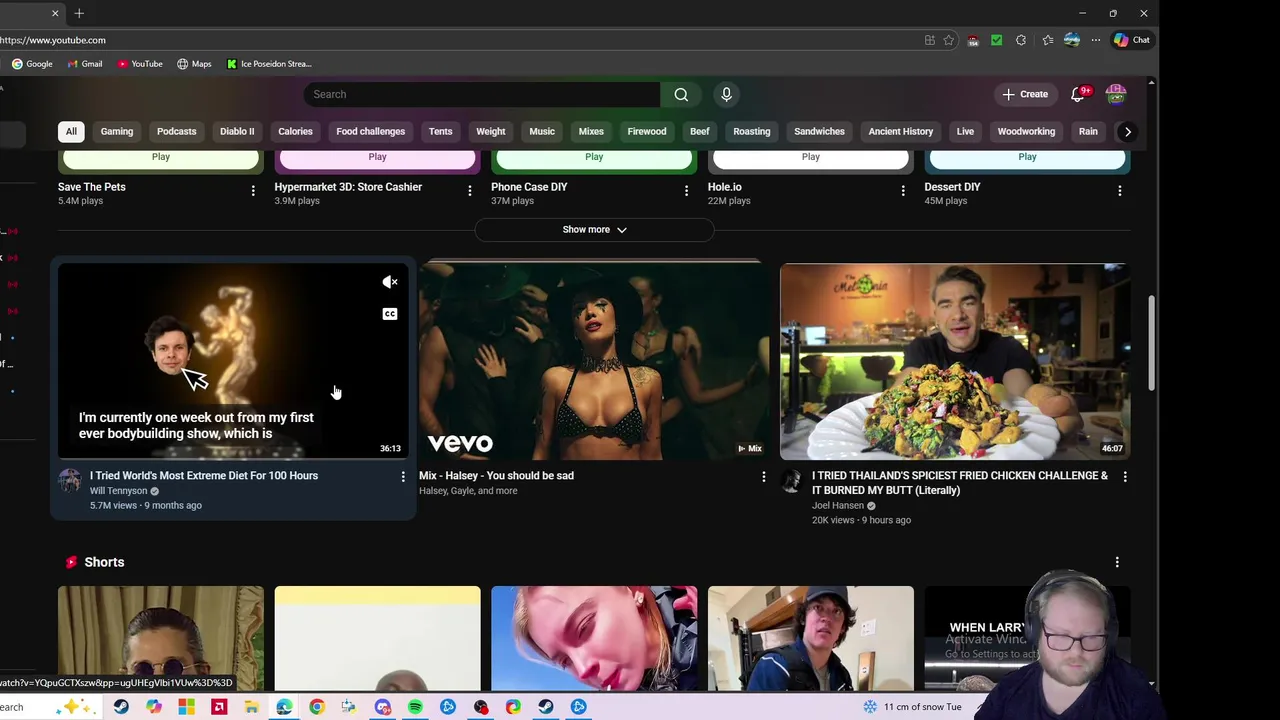Click the green checkmark extension icon
The height and width of the screenshot is (720, 1280).
coord(996,40)
